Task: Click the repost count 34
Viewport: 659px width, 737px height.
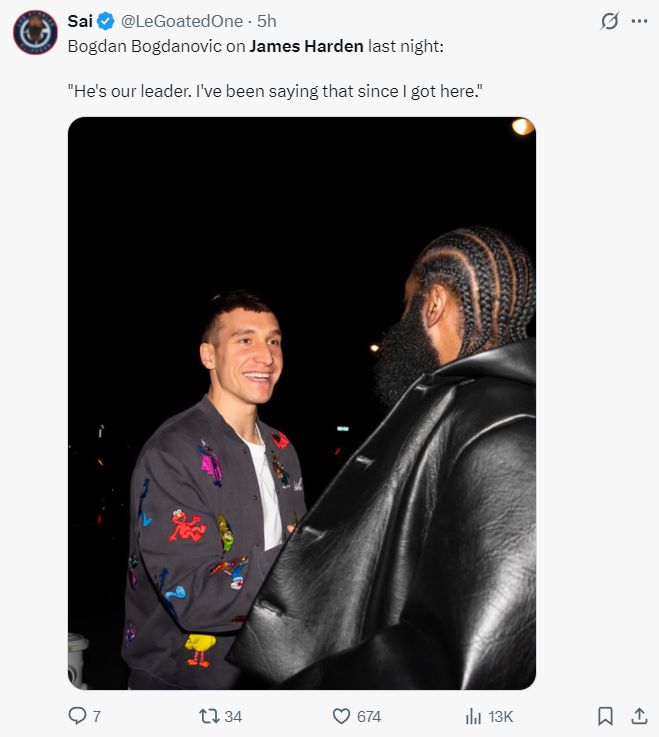Action: tap(233, 716)
